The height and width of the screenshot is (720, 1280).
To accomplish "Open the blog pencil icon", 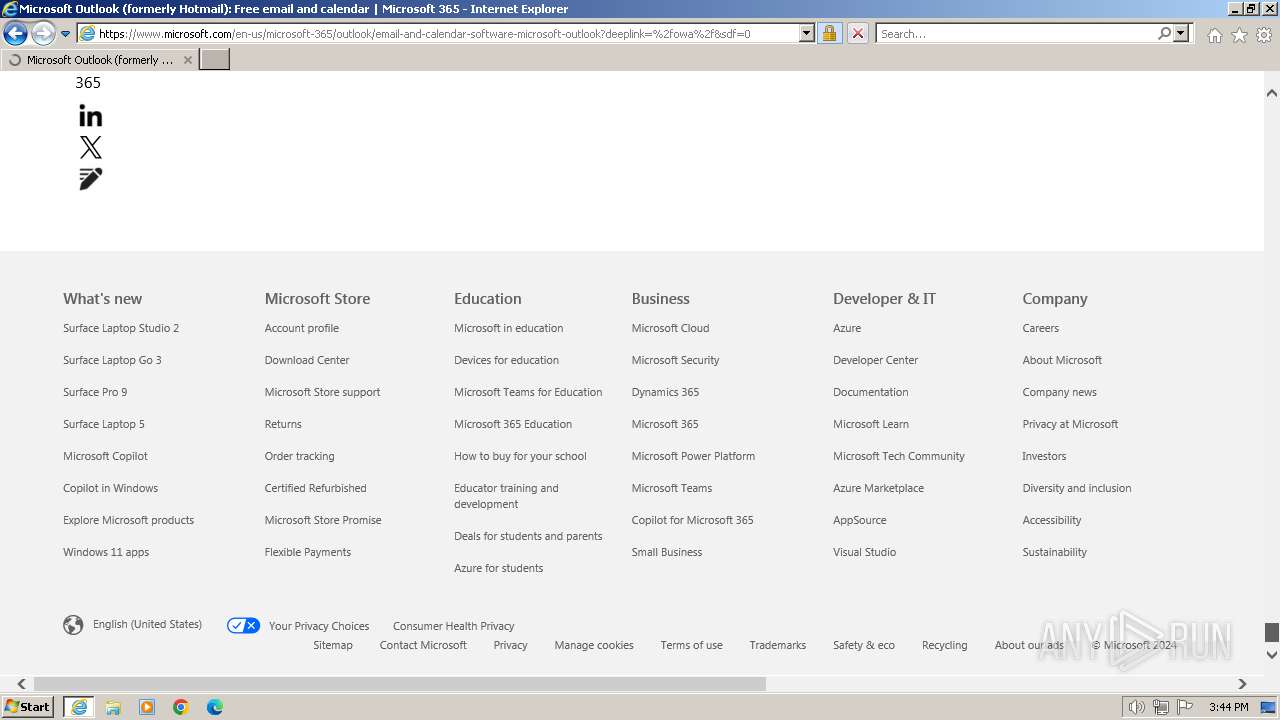I will pyautogui.click(x=91, y=179).
